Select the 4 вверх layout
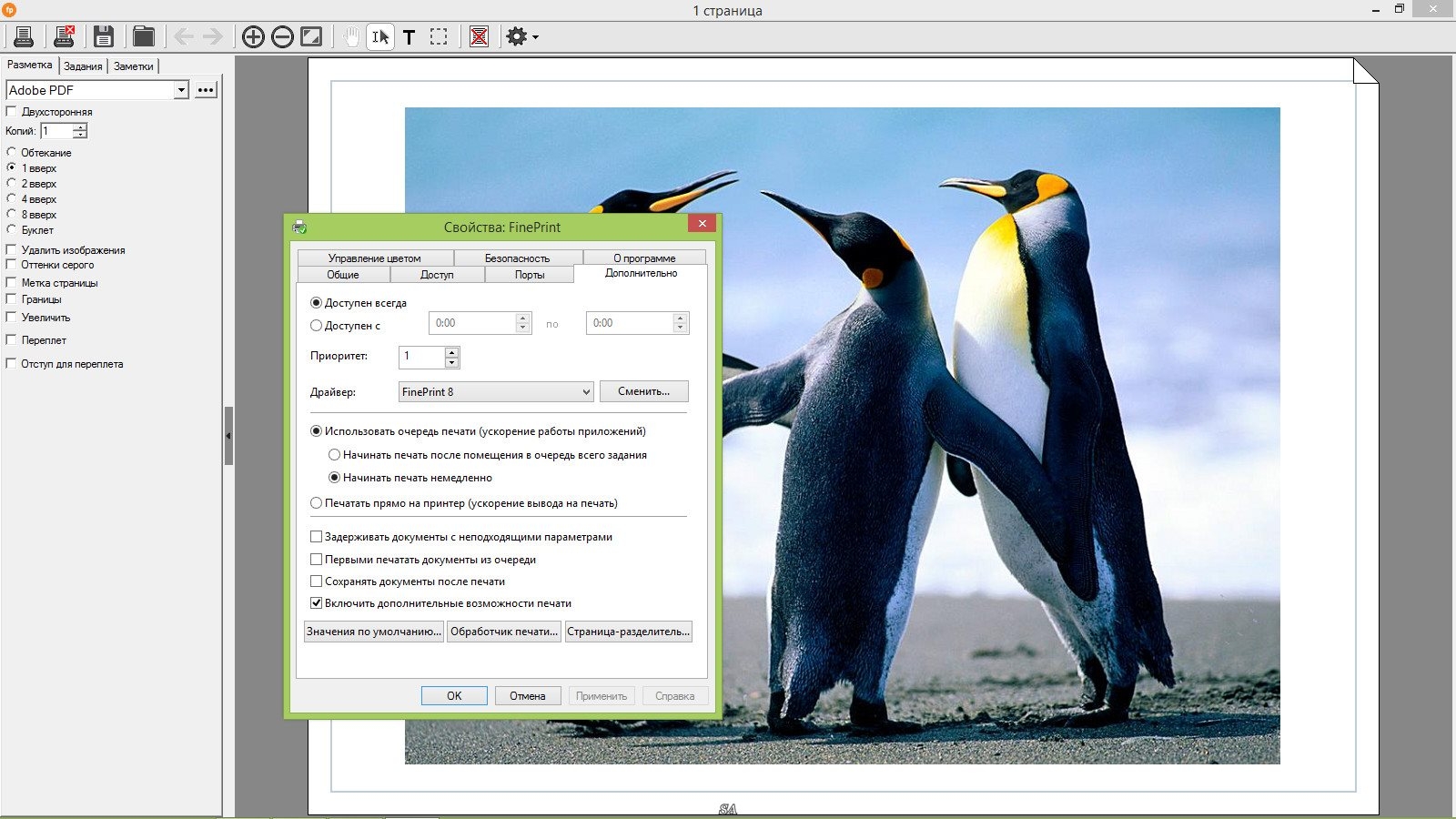Screen dimensions: 1456x819 (x=12, y=198)
